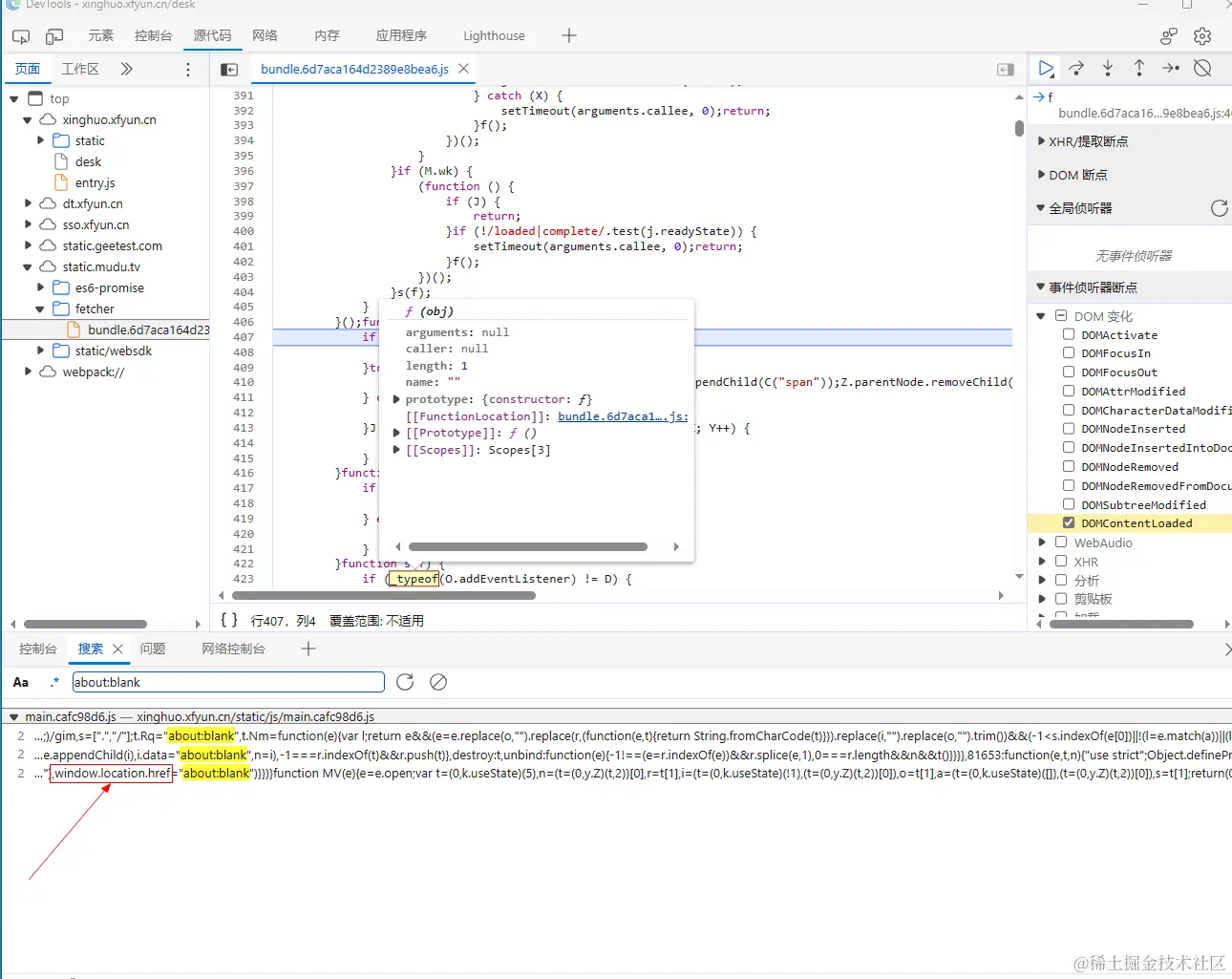Switch to the 元素 panel tab
The height and width of the screenshot is (979, 1232).
[x=100, y=35]
